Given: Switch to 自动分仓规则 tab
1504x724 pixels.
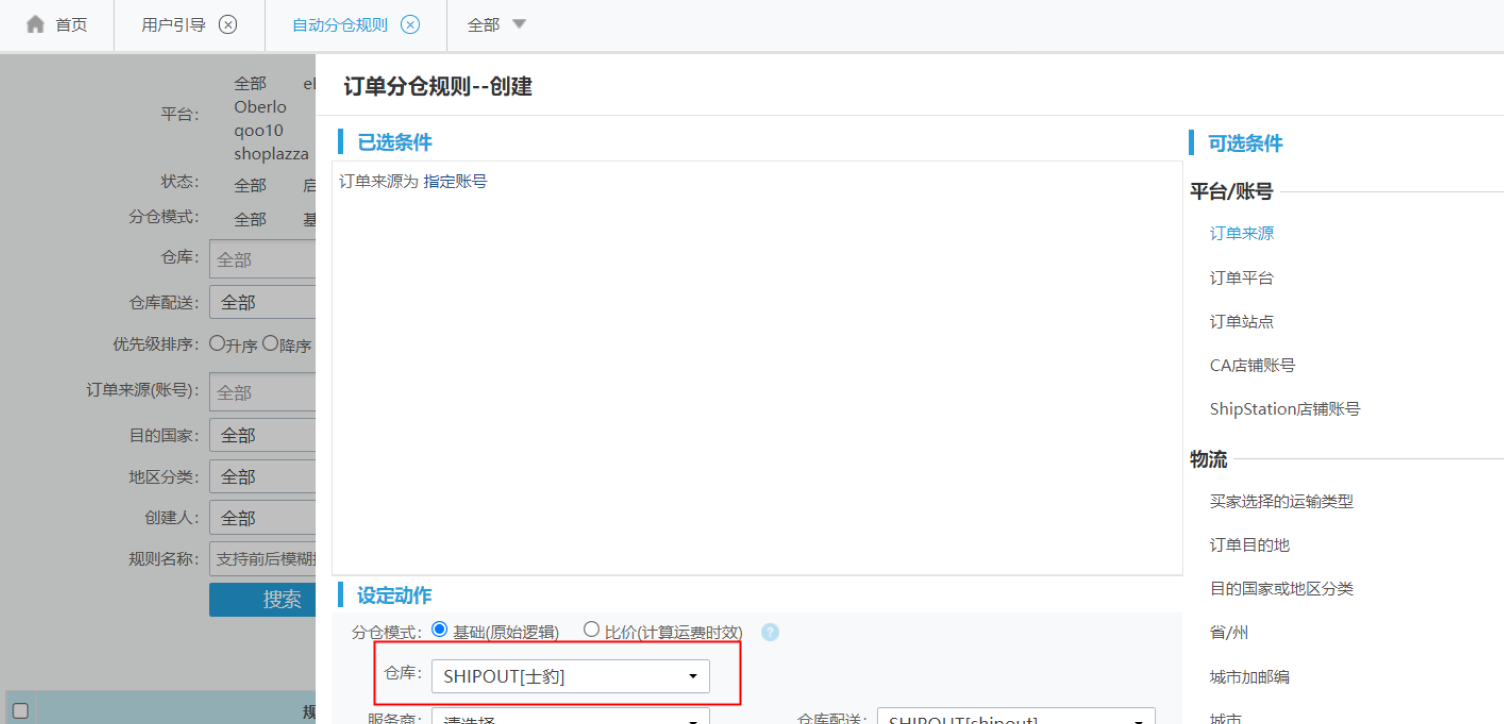Looking at the screenshot, I should pyautogui.click(x=340, y=25).
